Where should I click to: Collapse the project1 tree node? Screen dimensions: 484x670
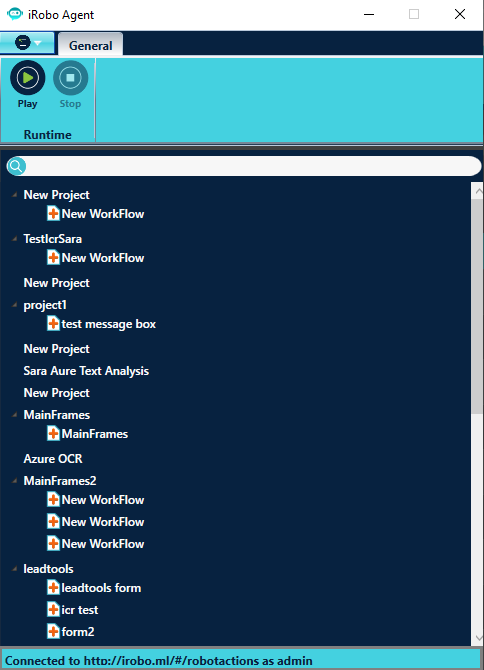[15, 305]
